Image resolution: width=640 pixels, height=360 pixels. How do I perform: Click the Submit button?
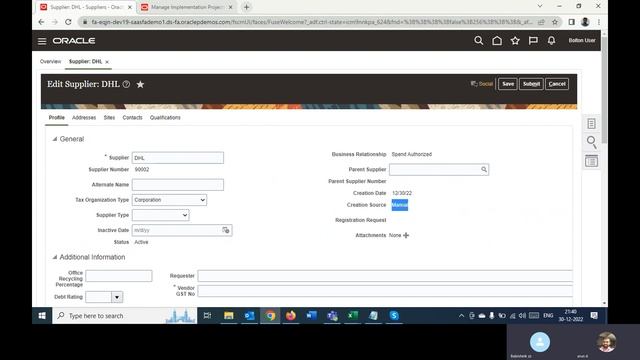tap(531, 84)
